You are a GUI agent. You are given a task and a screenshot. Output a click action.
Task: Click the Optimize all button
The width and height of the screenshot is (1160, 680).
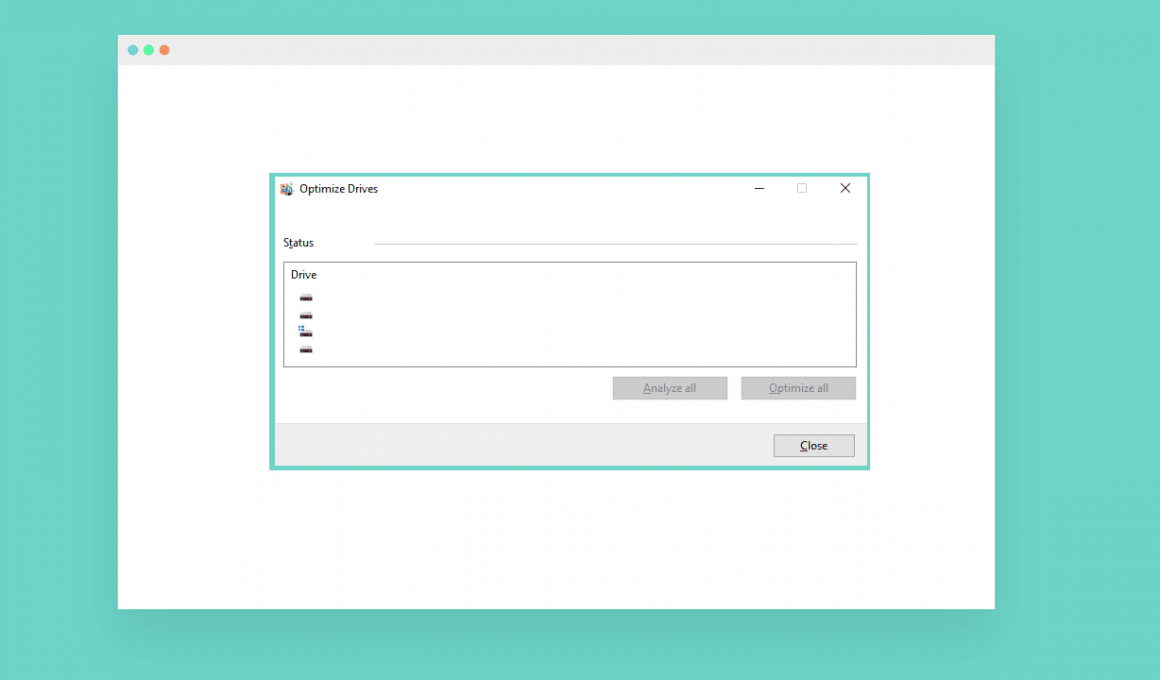pyautogui.click(x=798, y=388)
